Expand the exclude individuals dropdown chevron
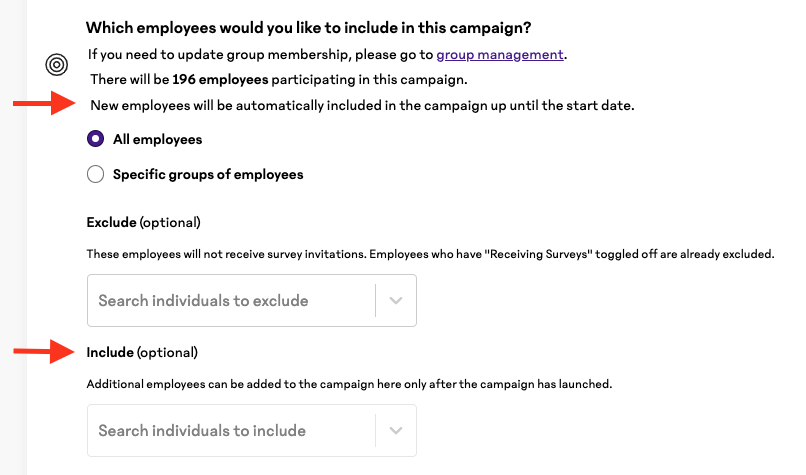806x475 pixels. [396, 301]
